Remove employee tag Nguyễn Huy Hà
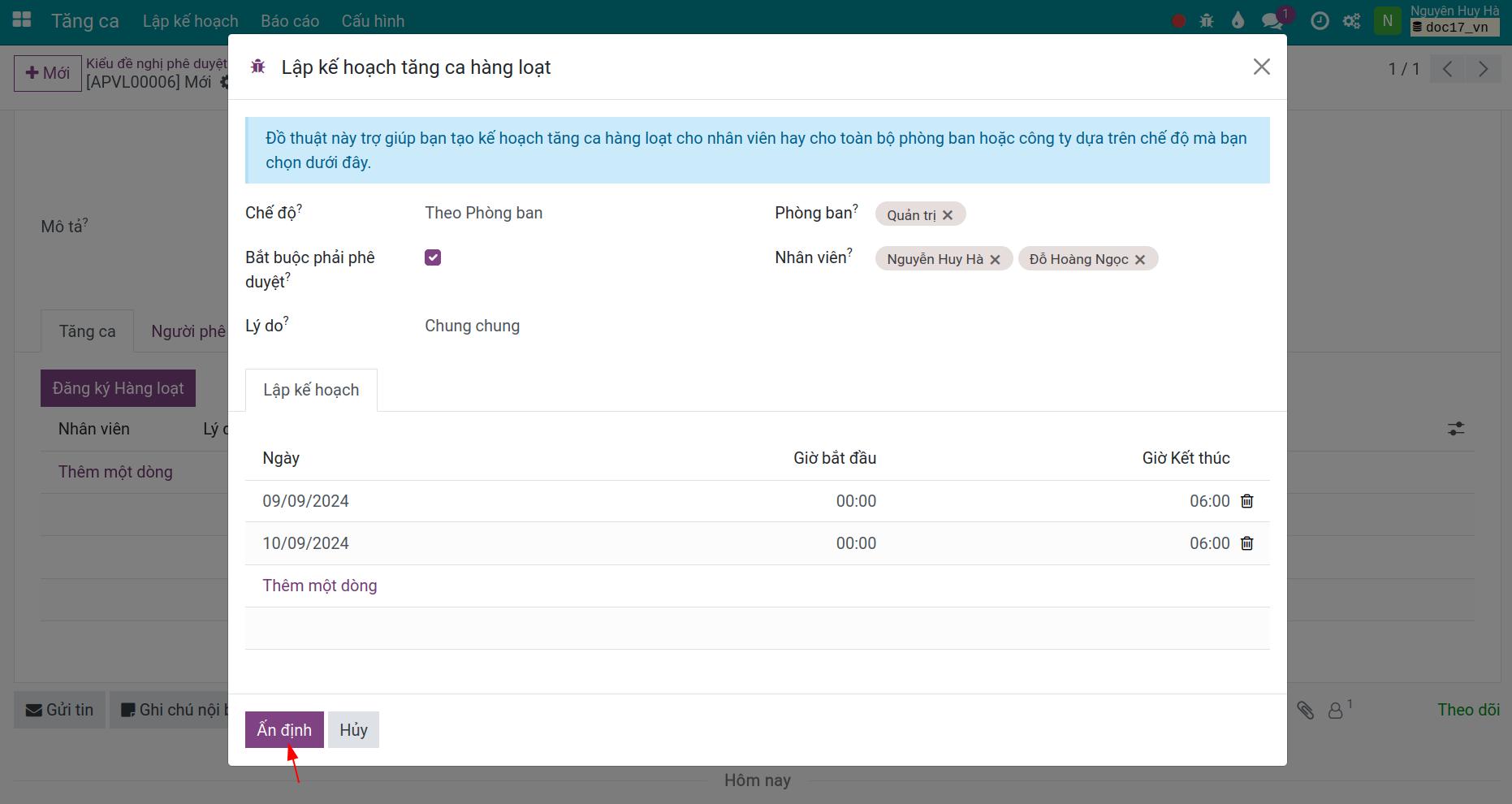This screenshot has height=804, width=1512. pyautogui.click(x=995, y=260)
